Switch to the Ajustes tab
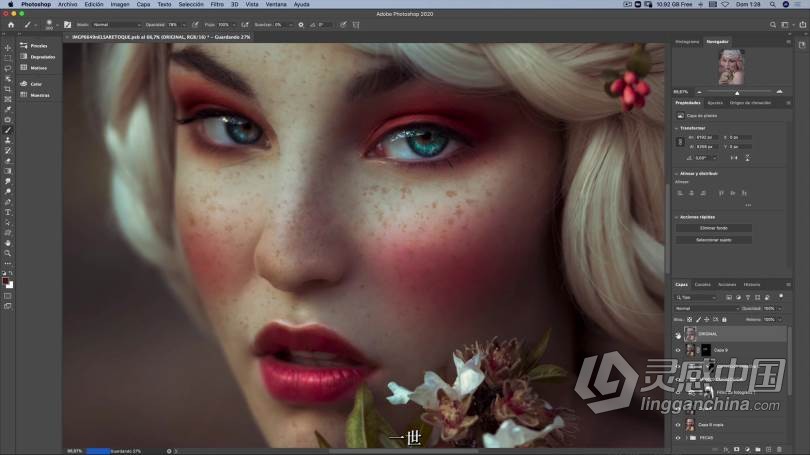This screenshot has height=455, width=810. [715, 103]
